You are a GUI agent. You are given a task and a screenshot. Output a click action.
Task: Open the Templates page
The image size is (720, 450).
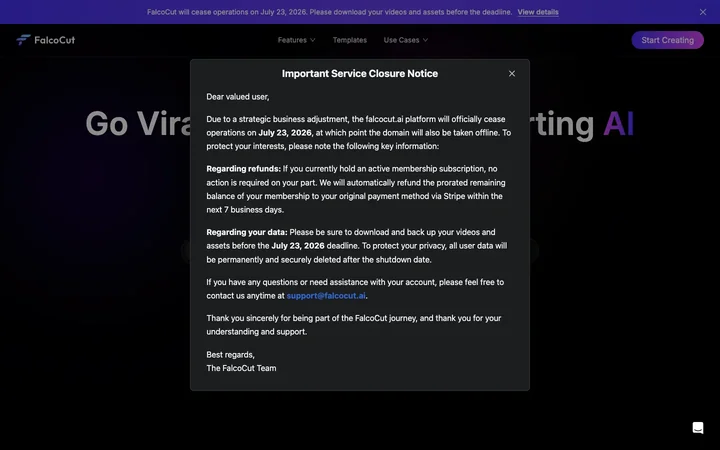[x=349, y=40]
